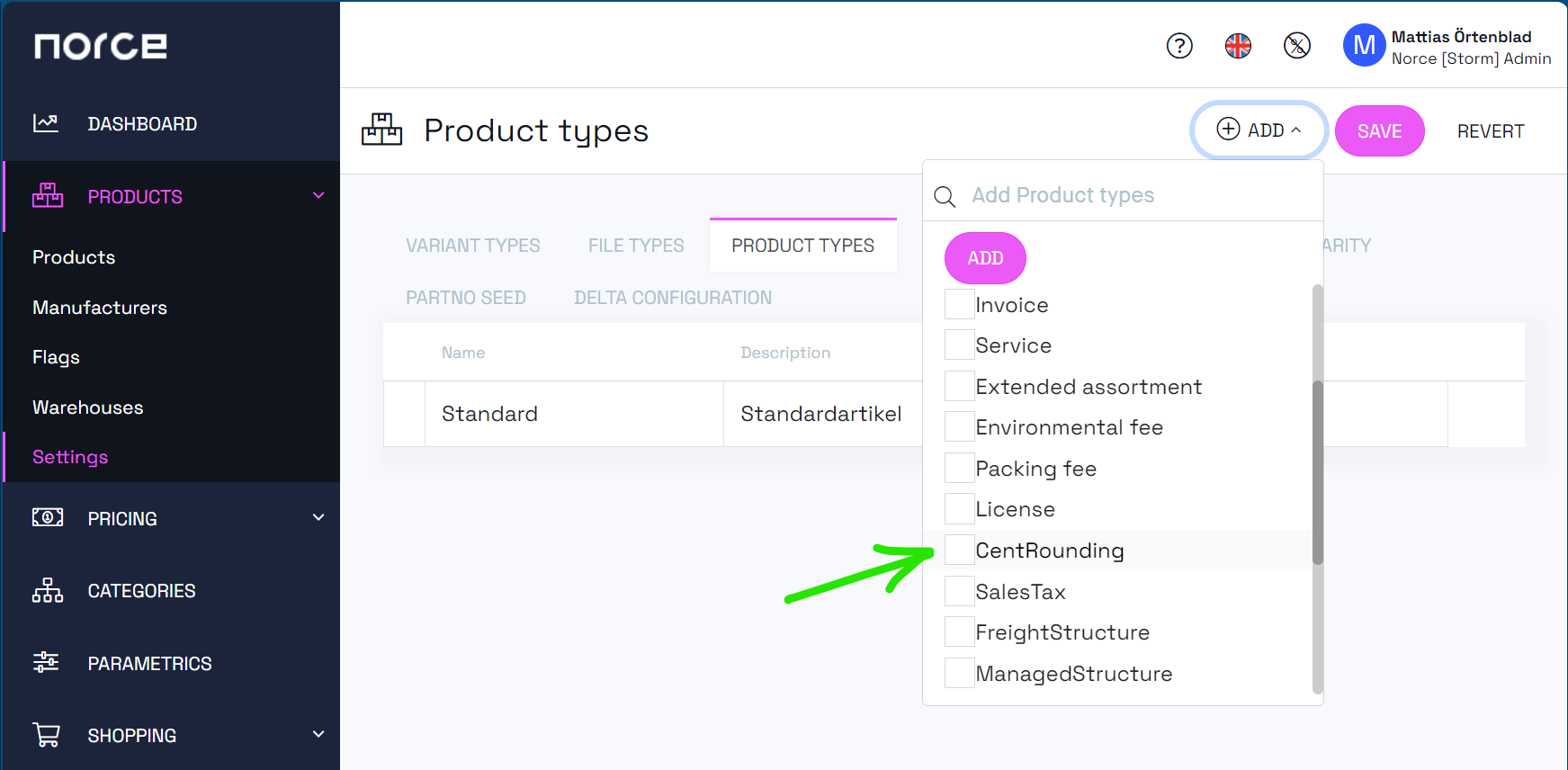Click the pink ADD button in dropdown
Viewport: 1568px width, 770px height.
(x=985, y=258)
